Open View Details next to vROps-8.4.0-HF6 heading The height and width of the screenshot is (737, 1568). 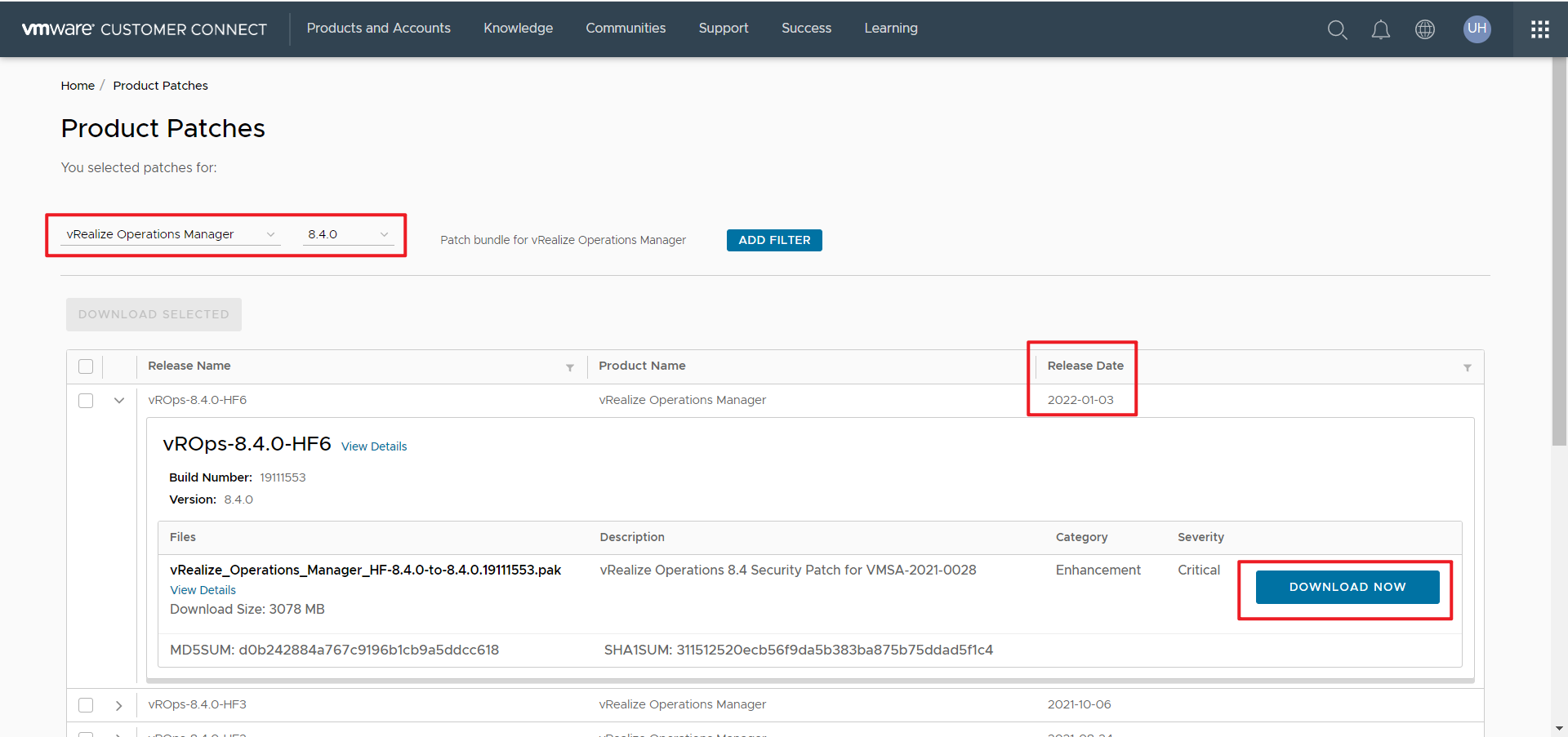374,446
